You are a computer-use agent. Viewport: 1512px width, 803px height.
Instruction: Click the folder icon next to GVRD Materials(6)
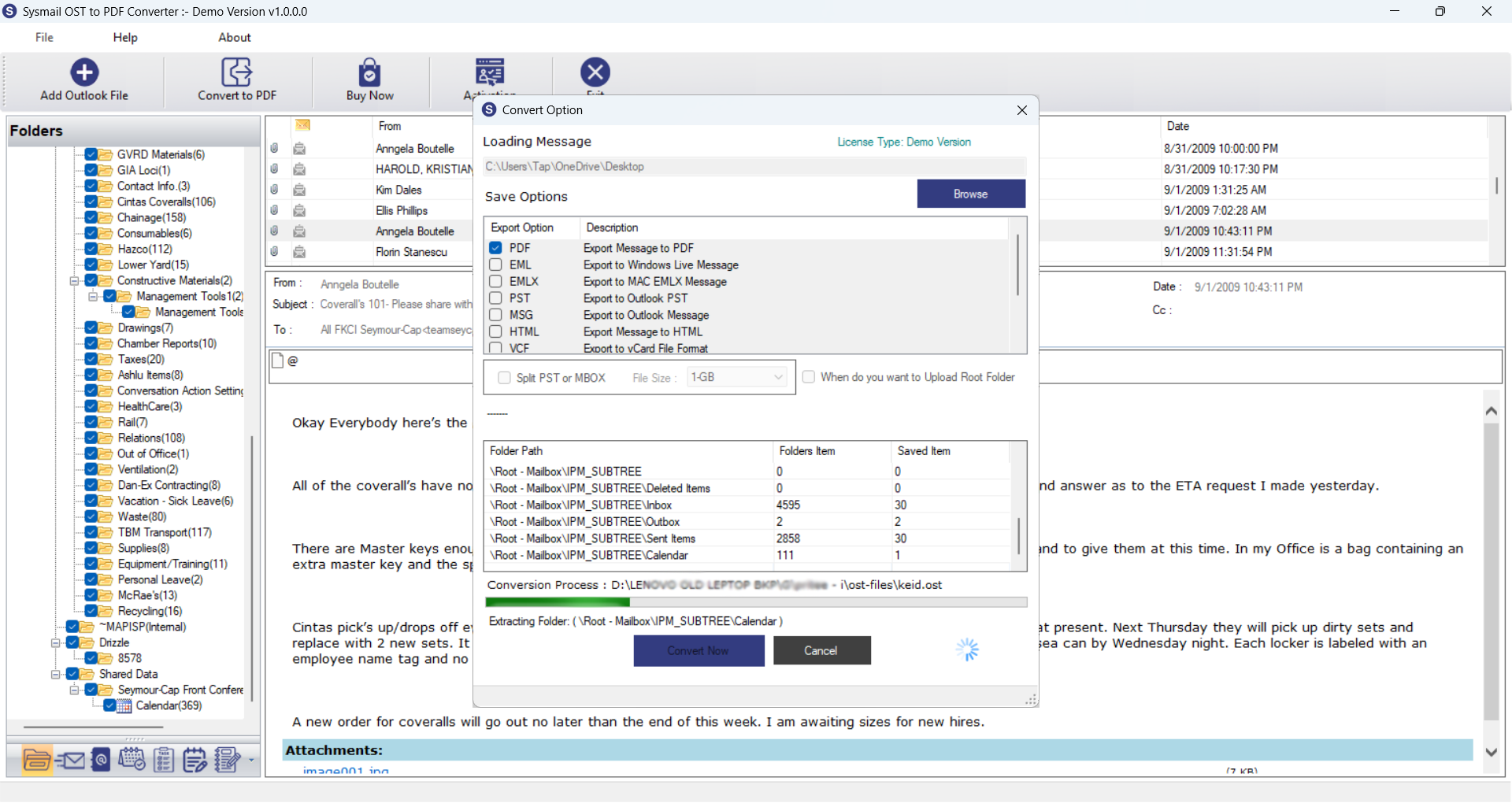pos(106,155)
